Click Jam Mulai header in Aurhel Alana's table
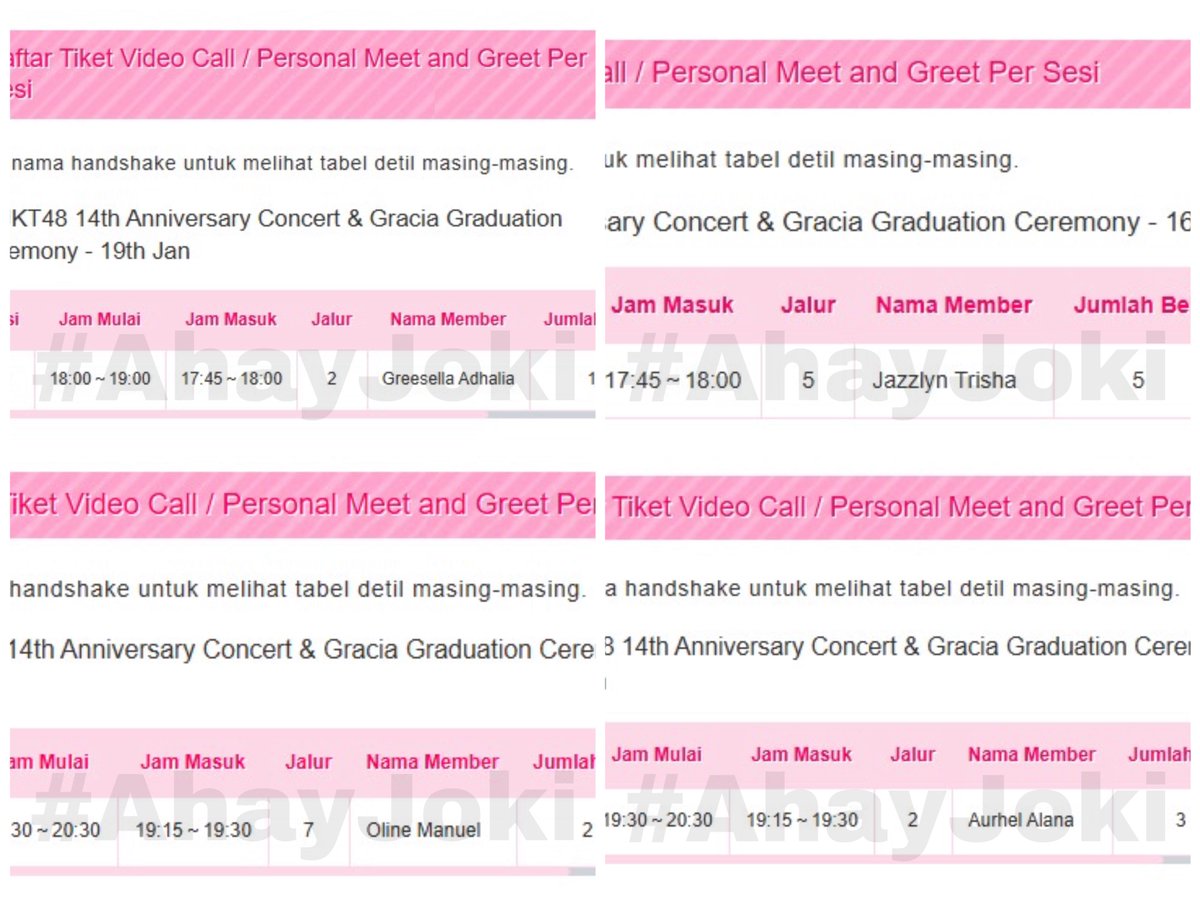 coord(657,755)
